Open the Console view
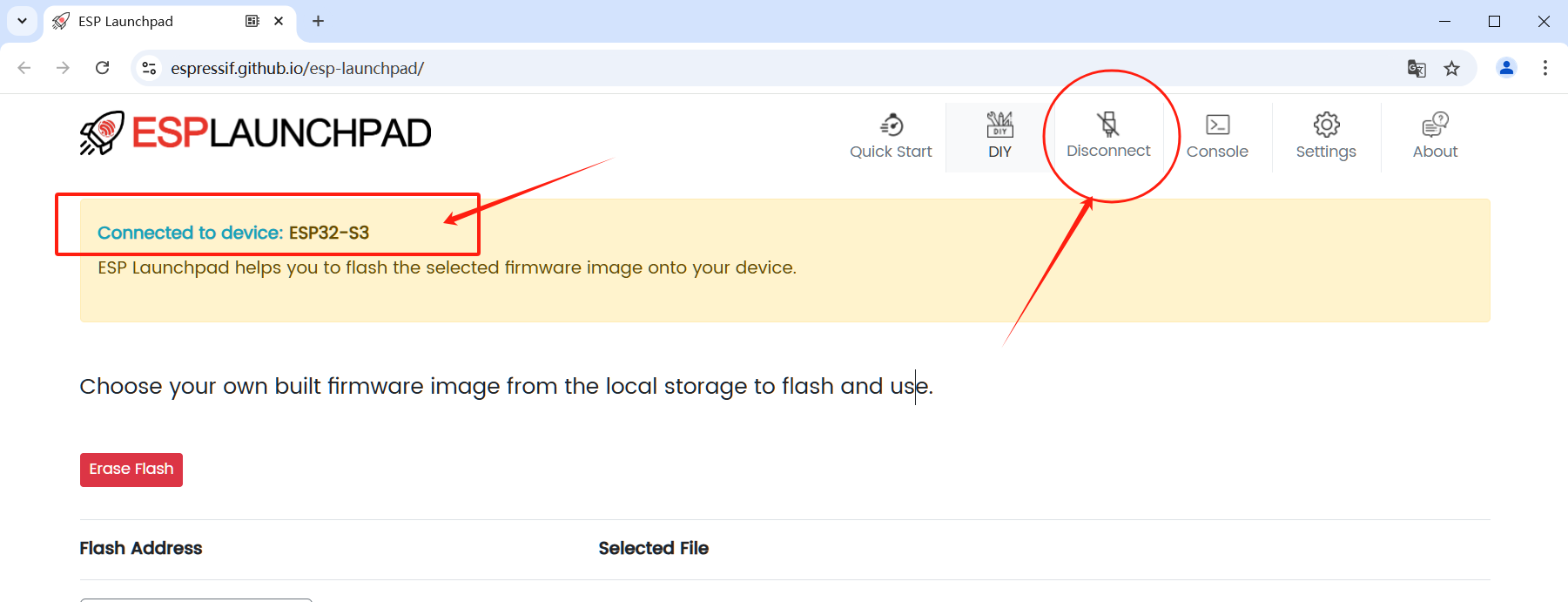 pos(1217,137)
